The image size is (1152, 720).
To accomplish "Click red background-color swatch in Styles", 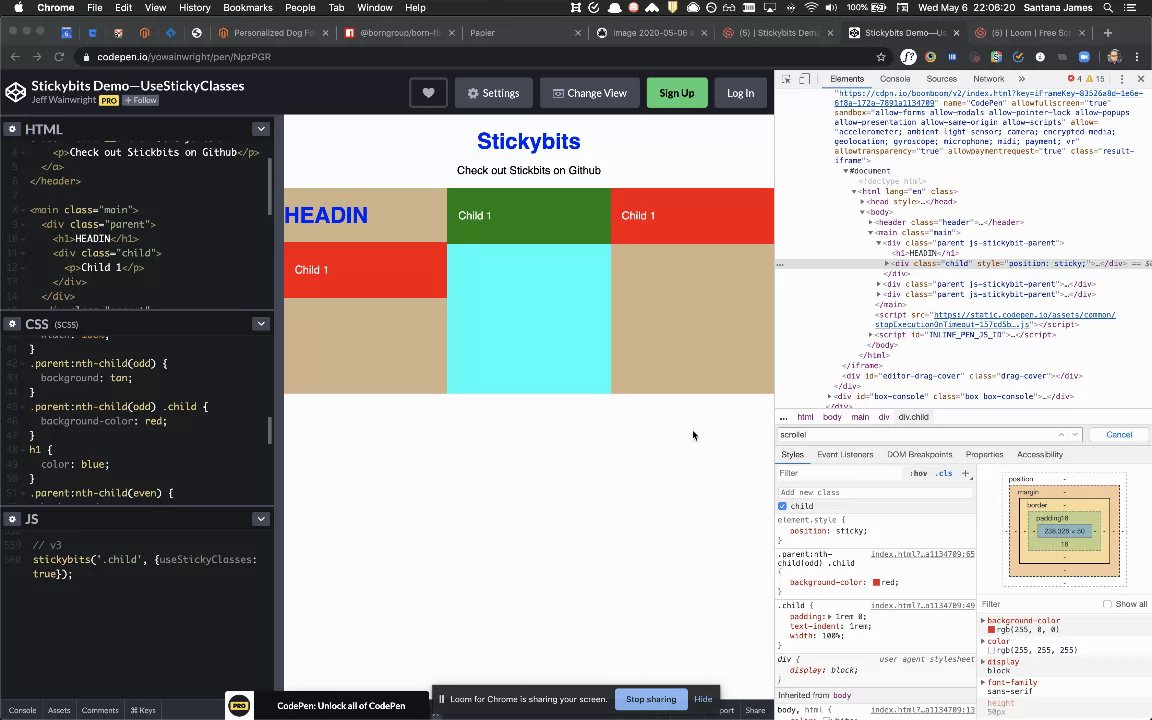I will pos(876,583).
